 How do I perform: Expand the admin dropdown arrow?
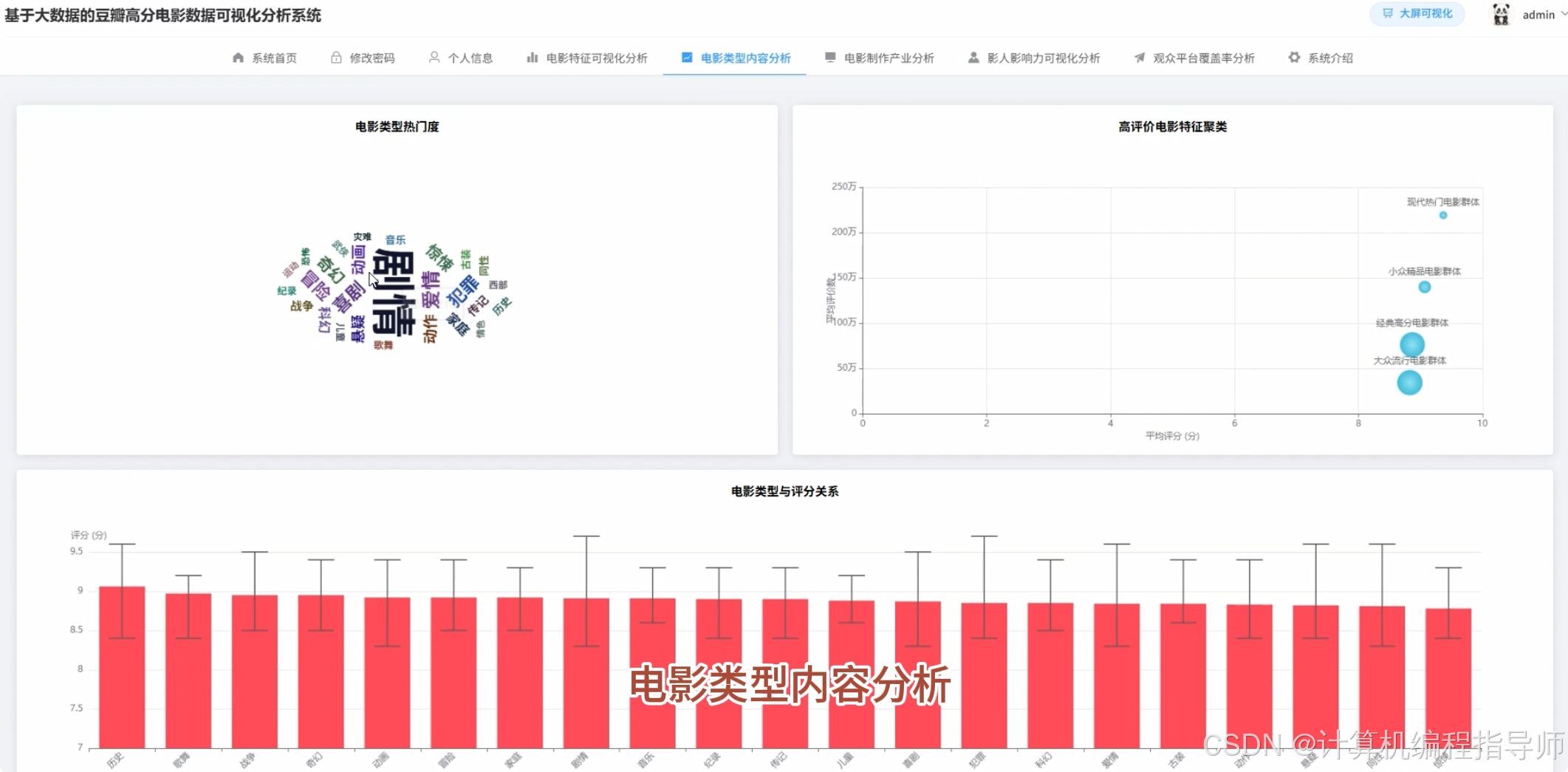click(1564, 14)
